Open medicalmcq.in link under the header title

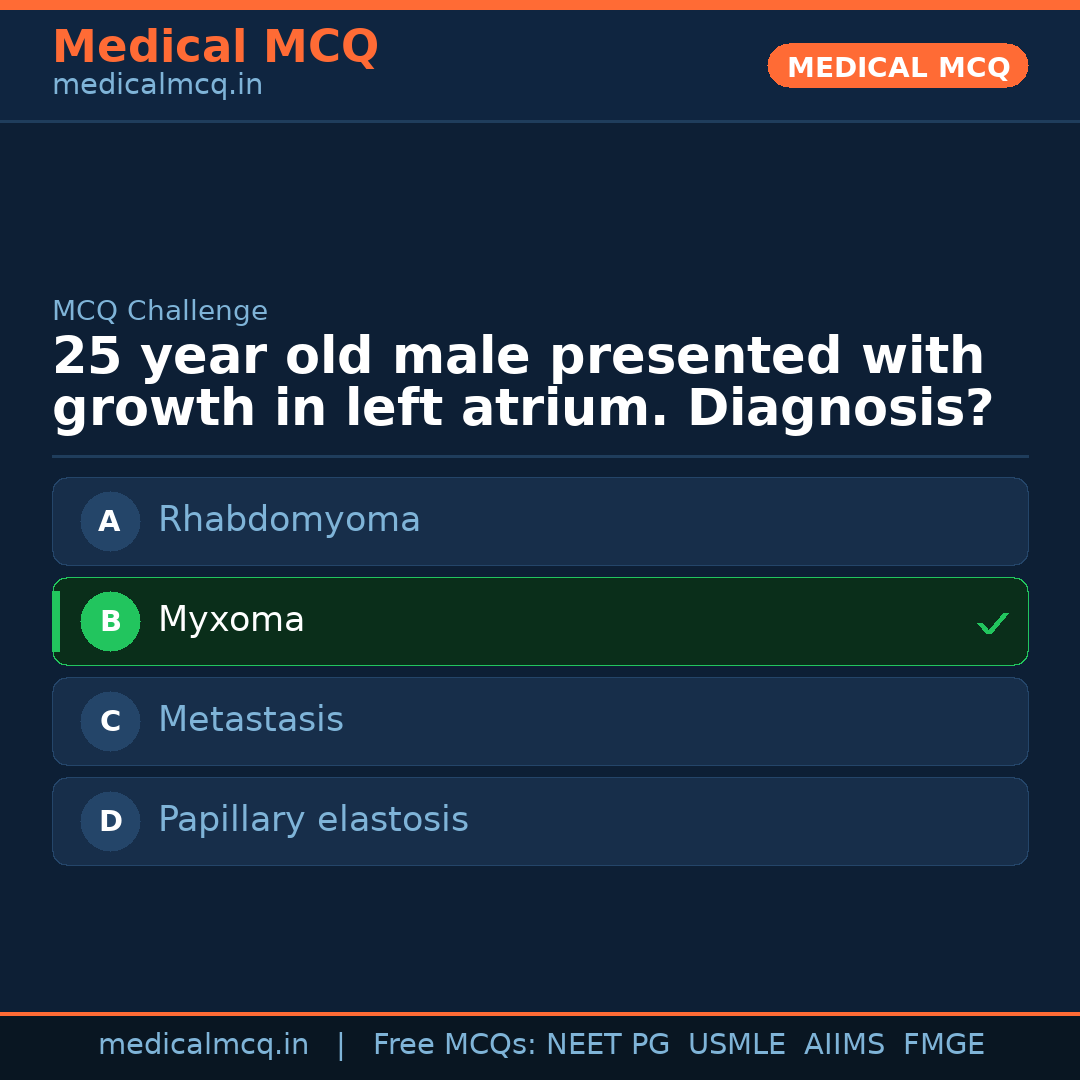pyautogui.click(x=157, y=86)
